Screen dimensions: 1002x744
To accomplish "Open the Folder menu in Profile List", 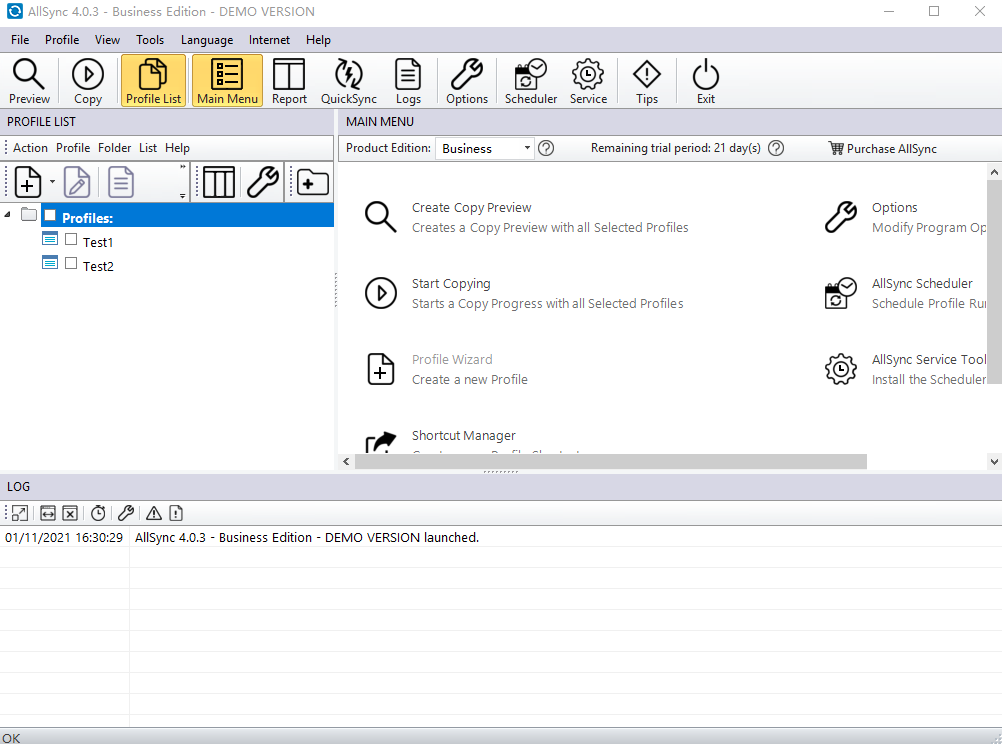I will (114, 148).
